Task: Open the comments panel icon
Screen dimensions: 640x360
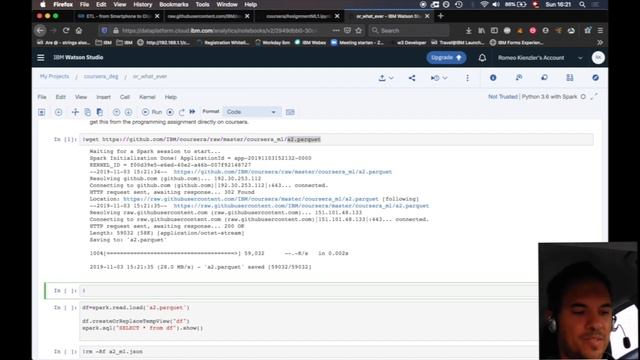Action: 519,78
